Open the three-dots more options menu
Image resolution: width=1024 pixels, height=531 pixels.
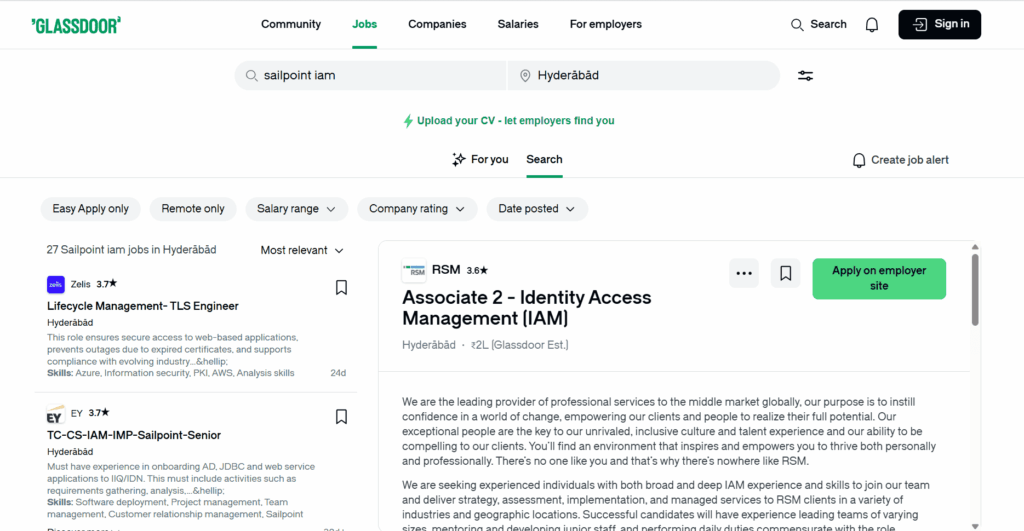744,273
